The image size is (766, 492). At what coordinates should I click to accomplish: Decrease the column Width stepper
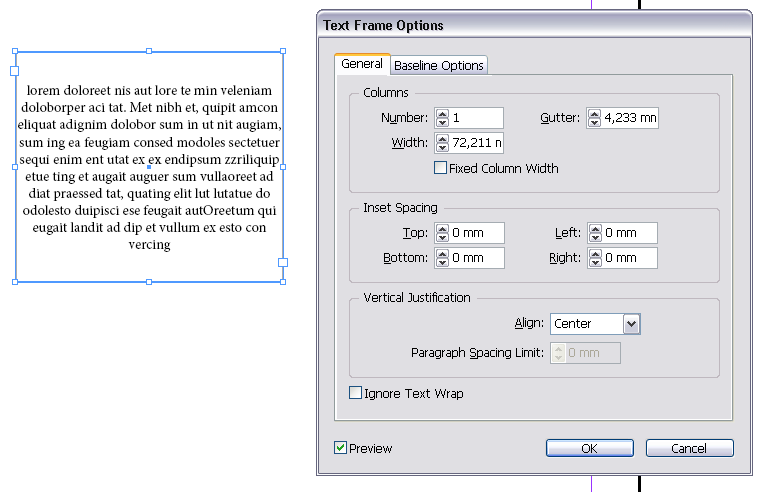click(x=443, y=147)
